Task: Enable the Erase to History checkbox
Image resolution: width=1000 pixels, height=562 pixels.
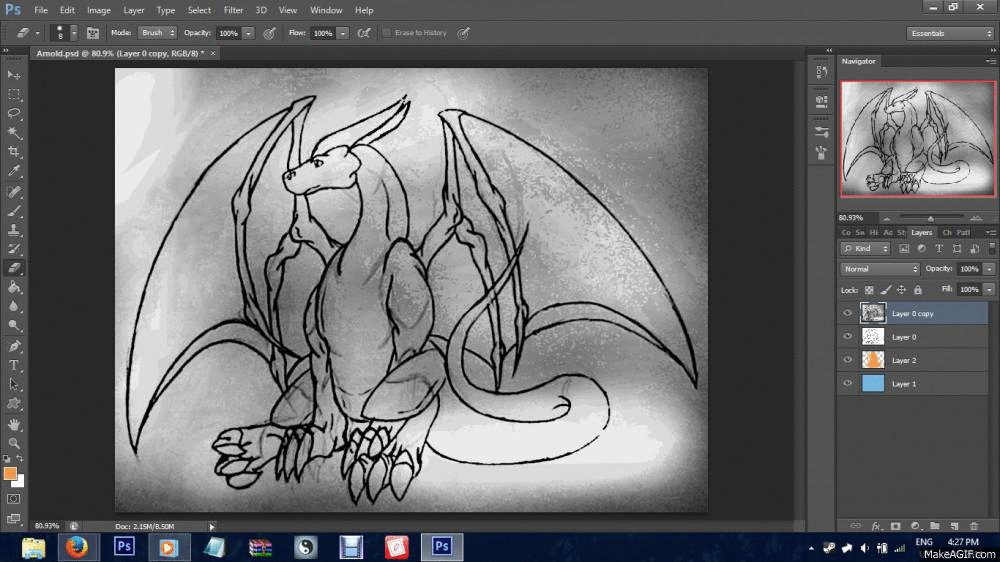Action: coord(387,33)
